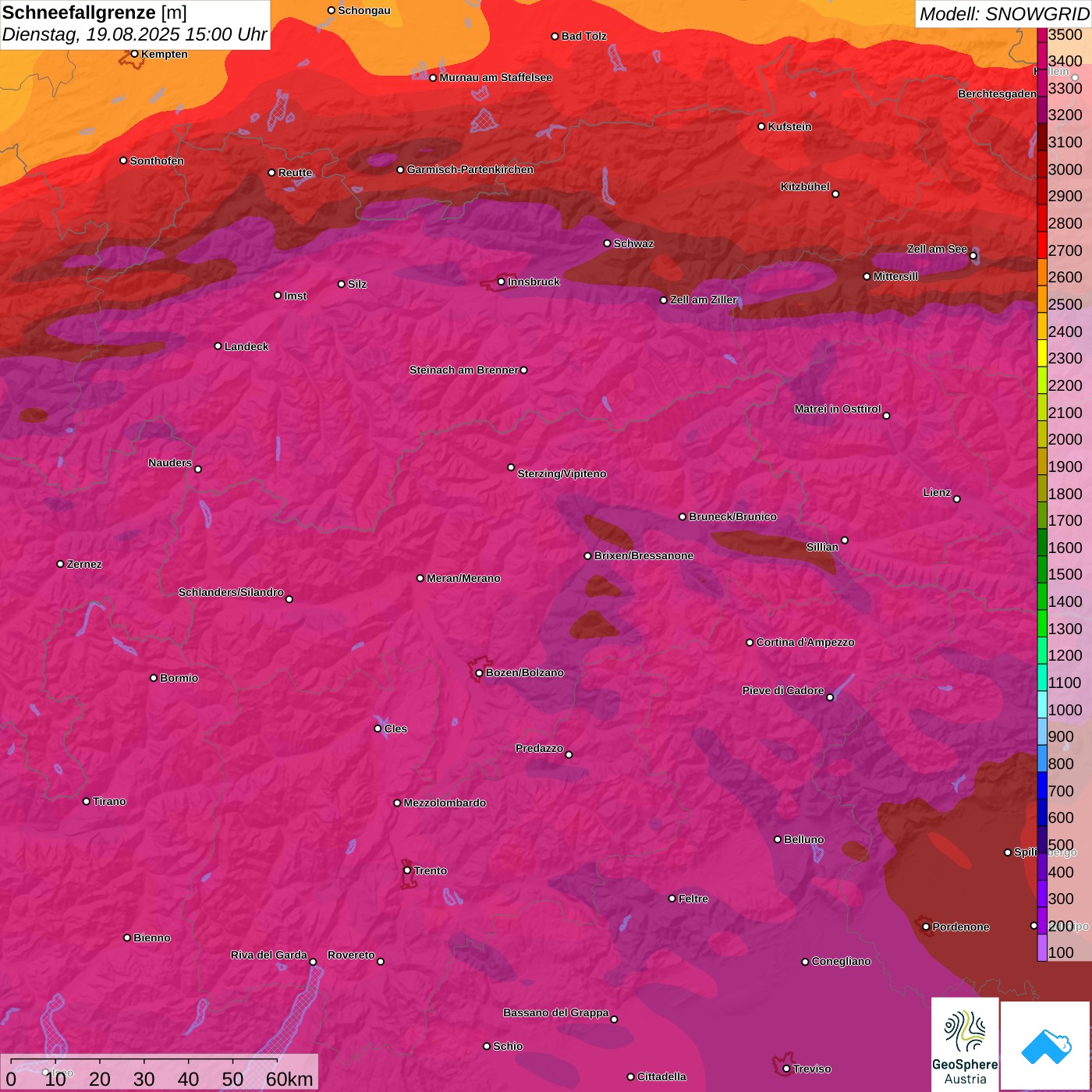This screenshot has height=1092, width=1092.
Task: Click the date text Dienstag, 19.08.2025 15:00 Uhr
Action: [134, 35]
